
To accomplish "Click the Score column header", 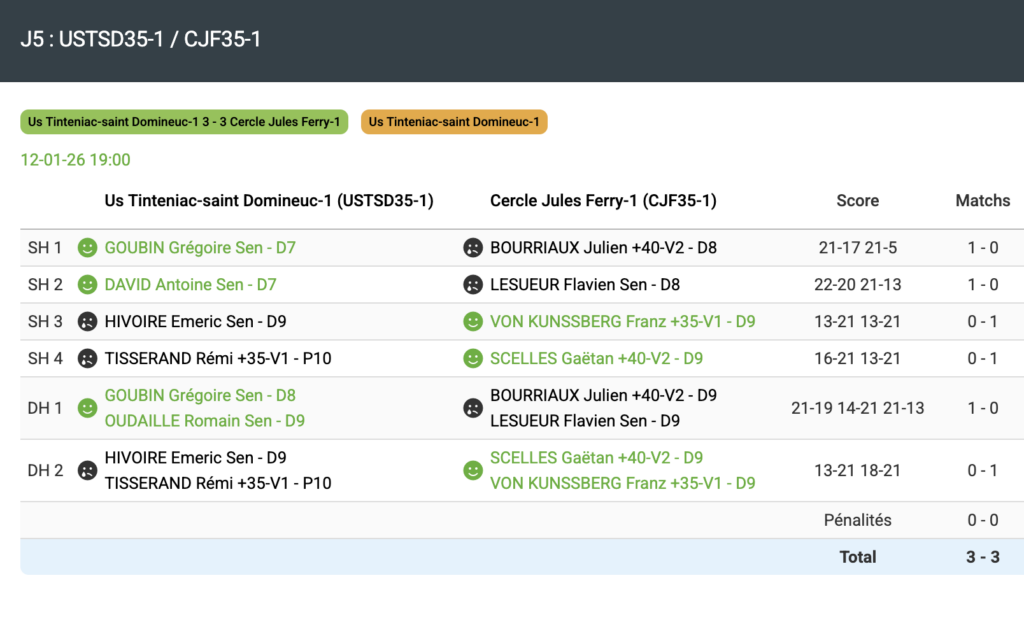I will pos(857,200).
